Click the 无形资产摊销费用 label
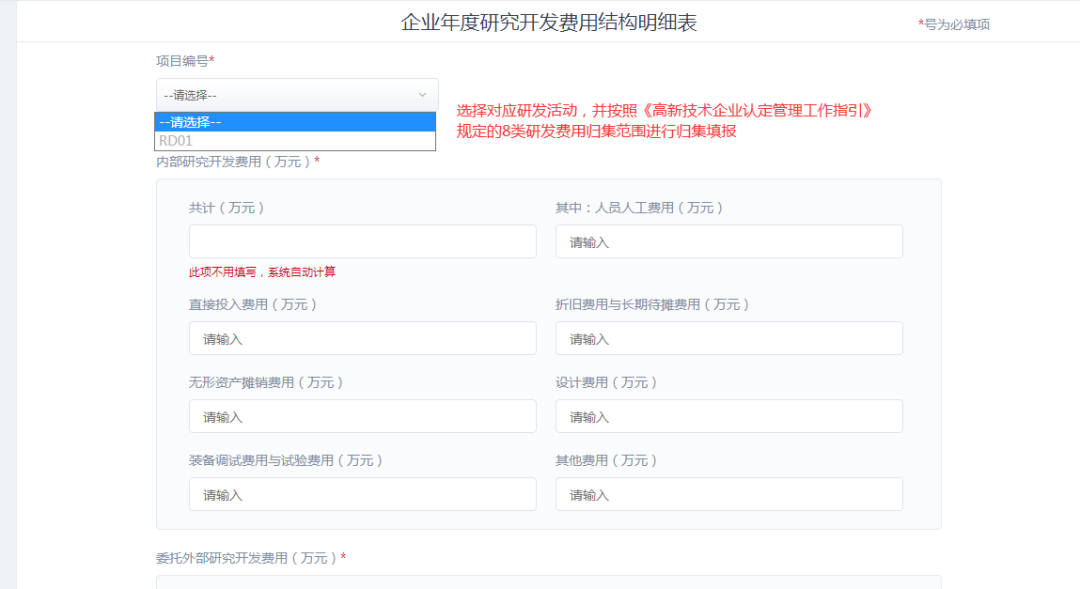Image resolution: width=1080 pixels, height=589 pixels. pyautogui.click(x=266, y=382)
